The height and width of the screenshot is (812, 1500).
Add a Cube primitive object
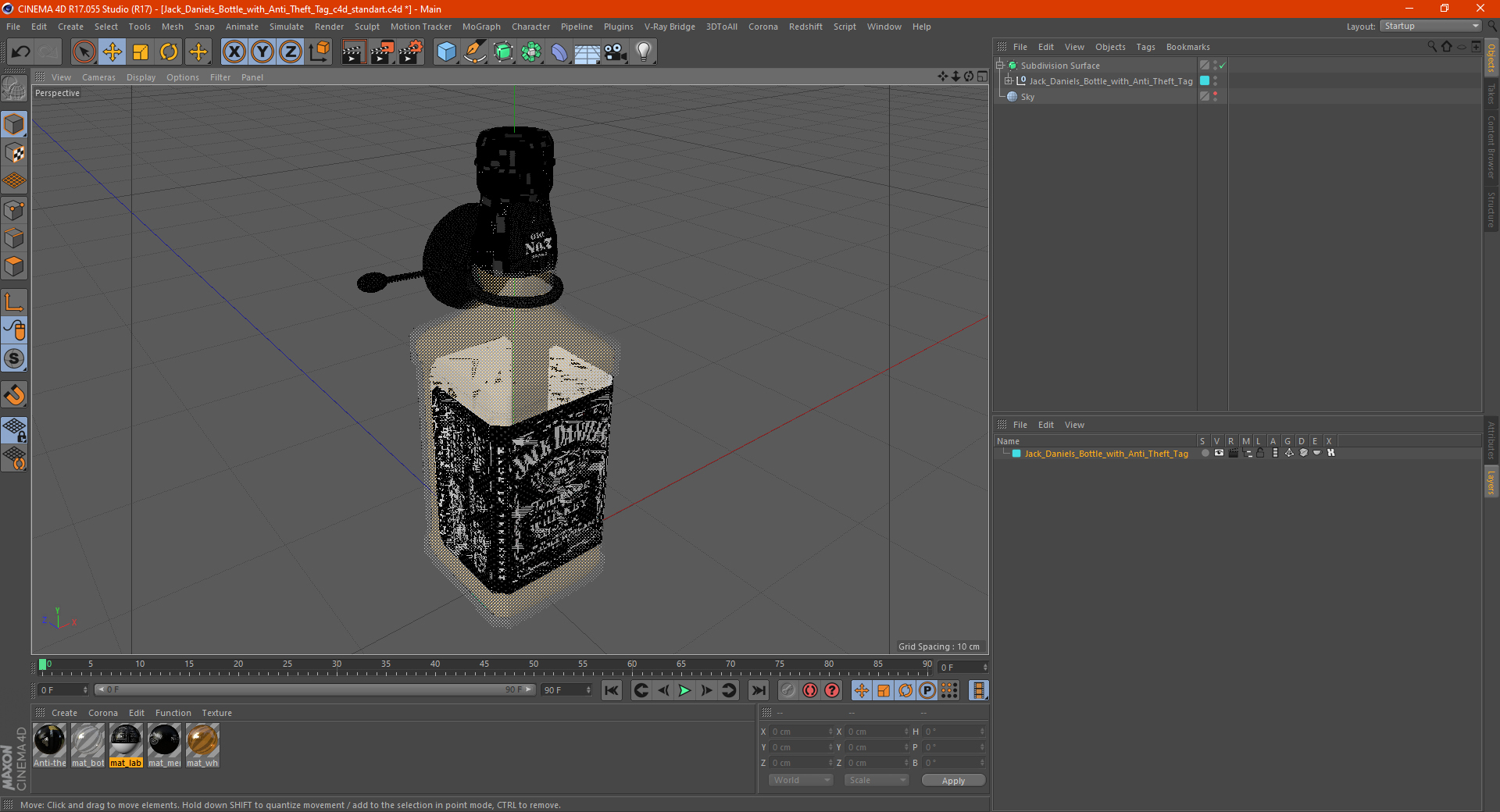(446, 52)
